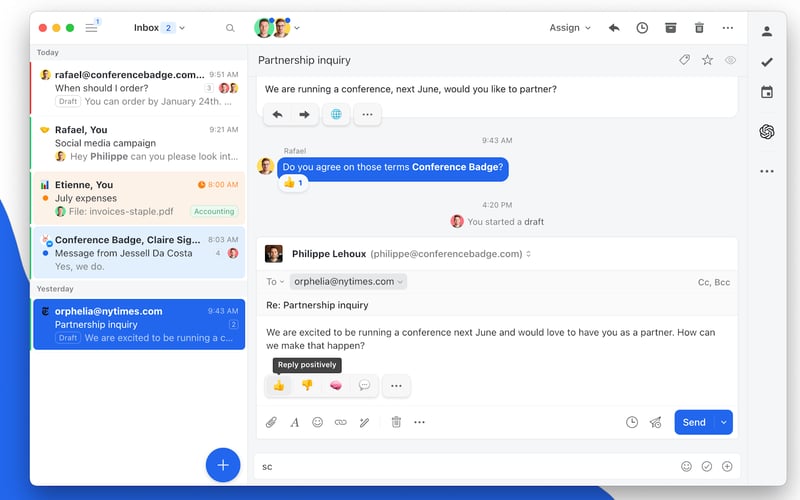This screenshot has width=800, height=500.
Task: Add a tag to Partnership inquiry
Action: pyautogui.click(x=685, y=60)
